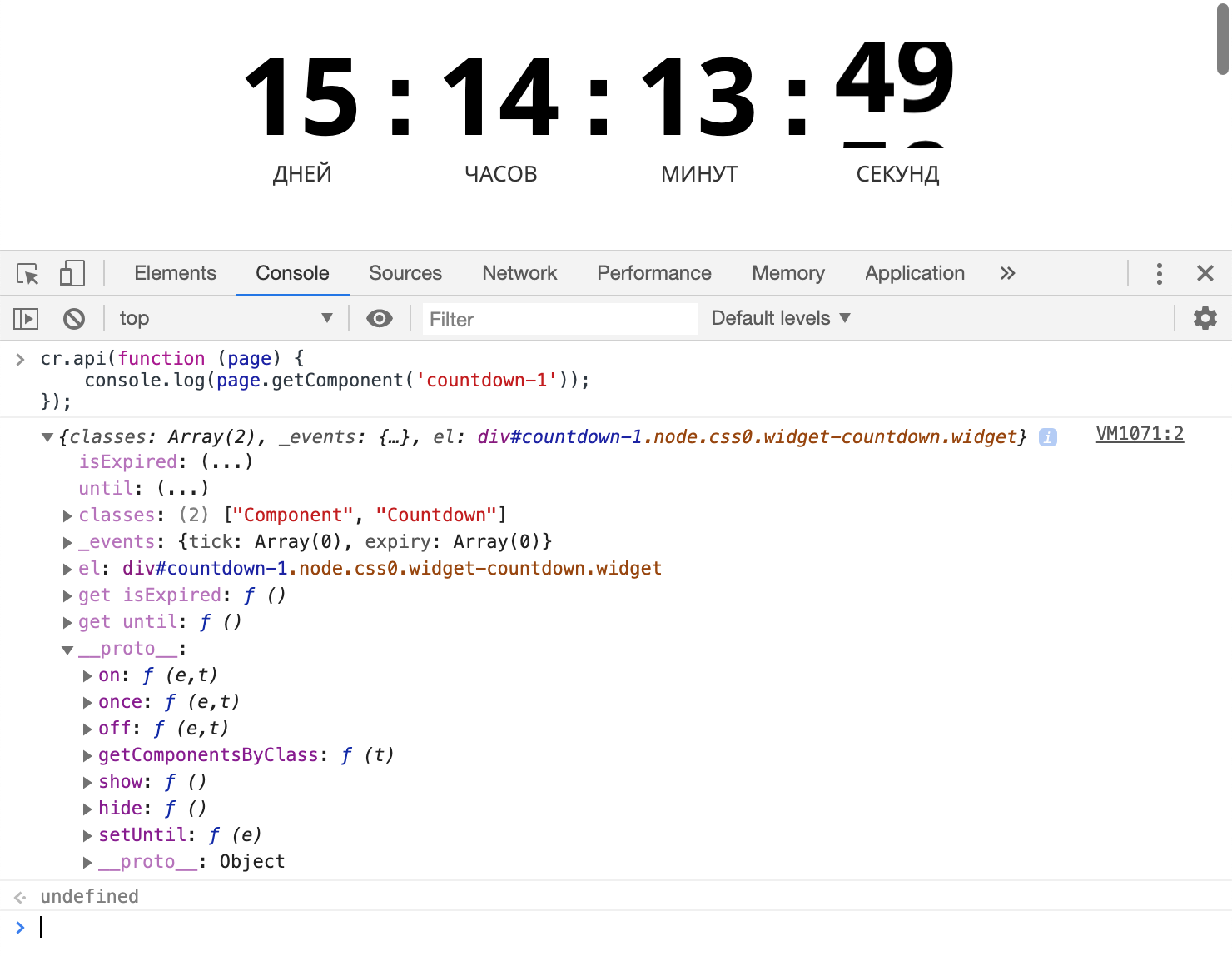1232x956 pixels.
Task: Click the hours number 14
Action: coord(501,97)
